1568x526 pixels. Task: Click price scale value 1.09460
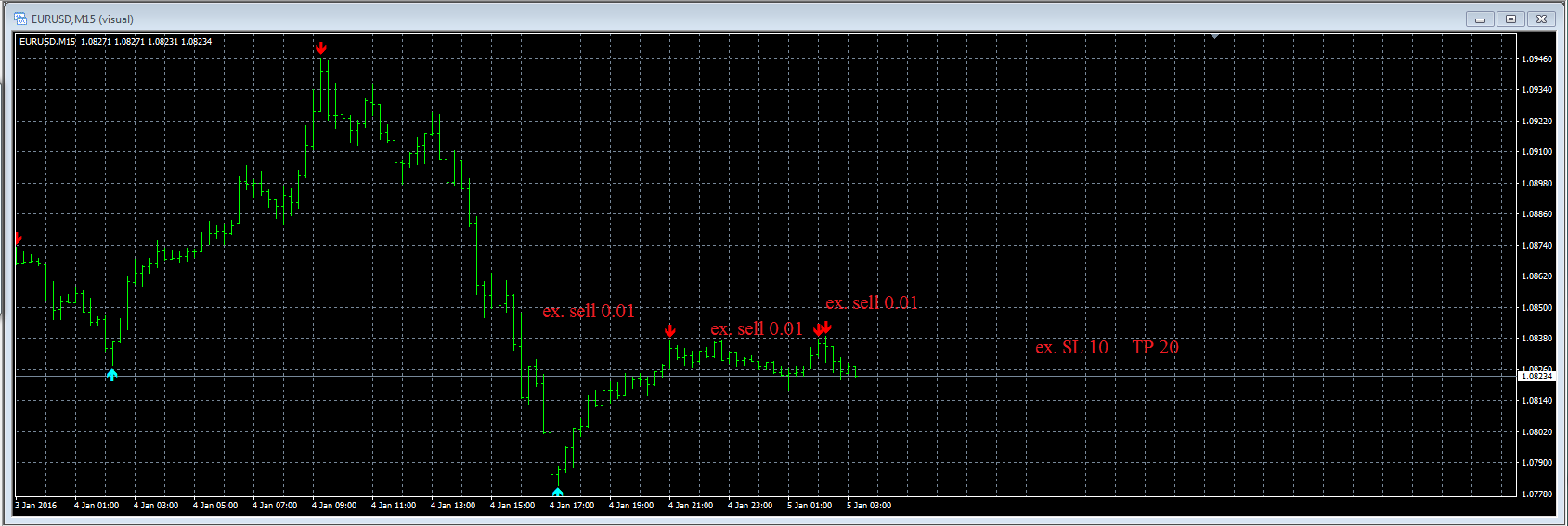(x=1536, y=58)
